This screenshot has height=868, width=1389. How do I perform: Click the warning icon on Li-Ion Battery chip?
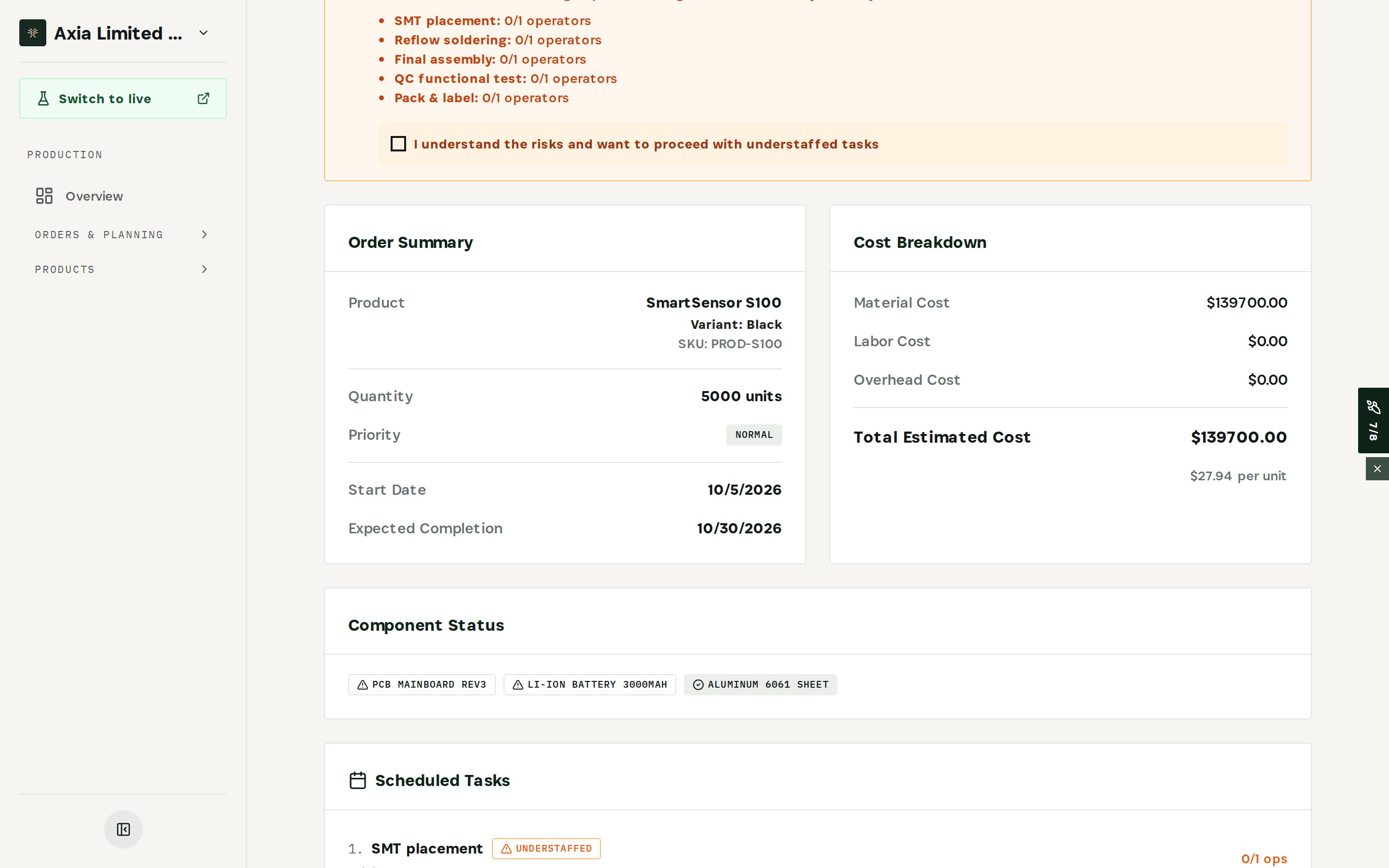[517, 685]
